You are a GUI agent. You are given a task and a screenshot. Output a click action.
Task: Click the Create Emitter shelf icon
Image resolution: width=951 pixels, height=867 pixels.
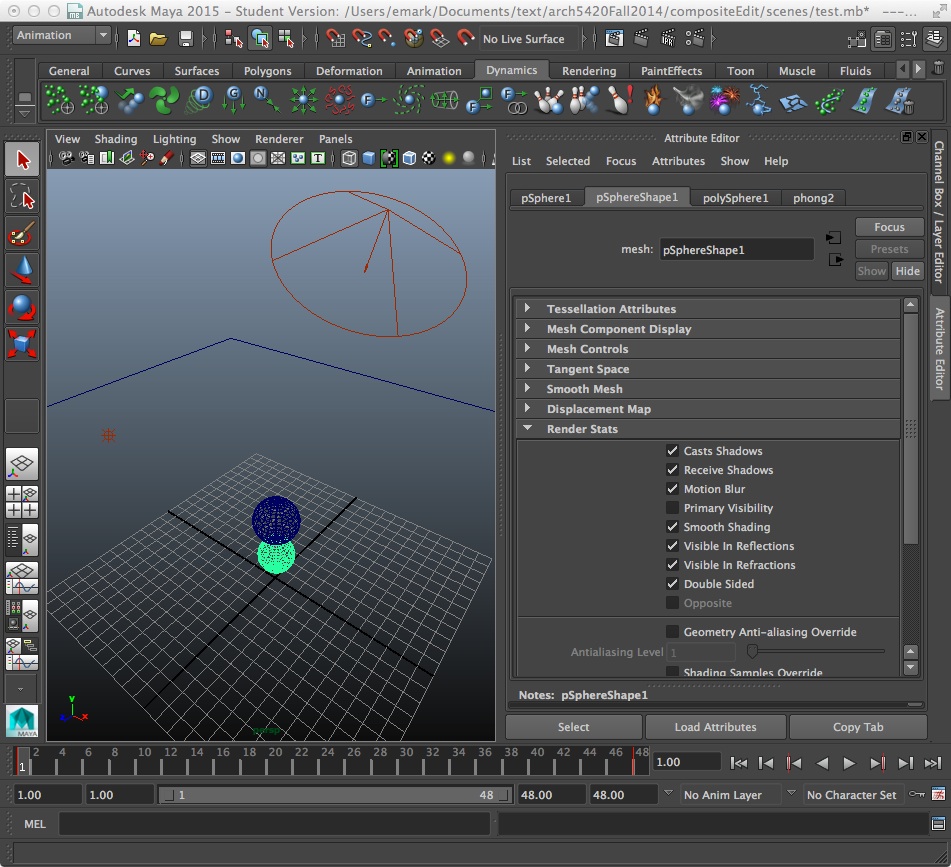(59, 100)
